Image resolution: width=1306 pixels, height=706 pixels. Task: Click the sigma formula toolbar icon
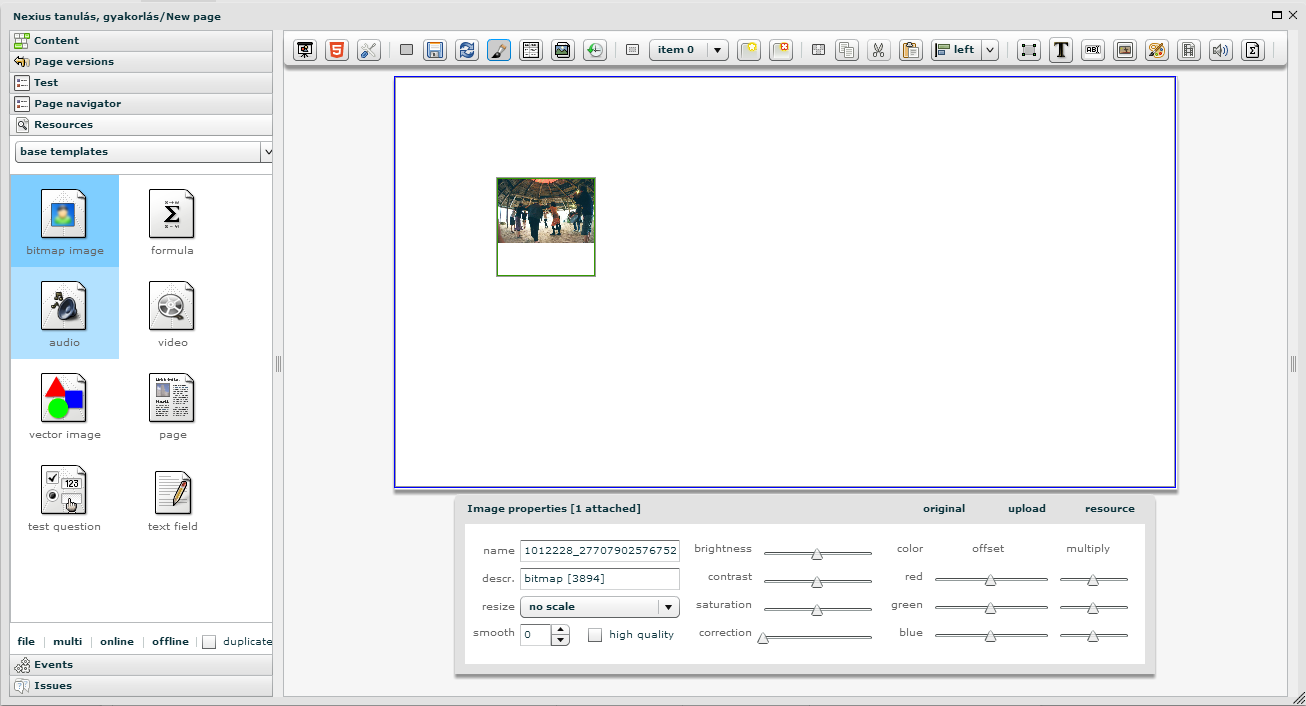(x=1252, y=50)
